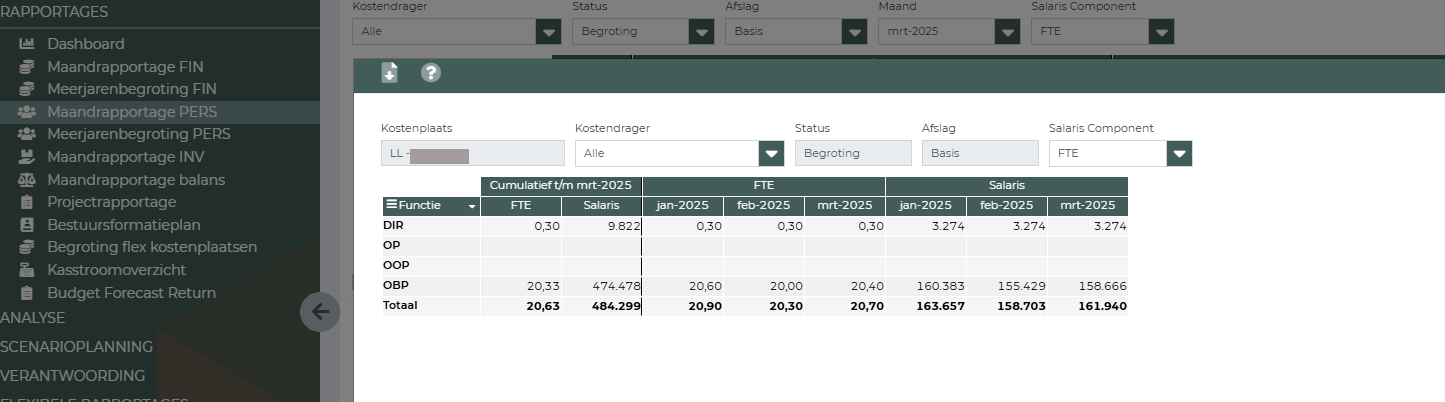Viewport: 1445px width, 402px height.
Task: Click the OOP function row label
Action: [397, 266]
